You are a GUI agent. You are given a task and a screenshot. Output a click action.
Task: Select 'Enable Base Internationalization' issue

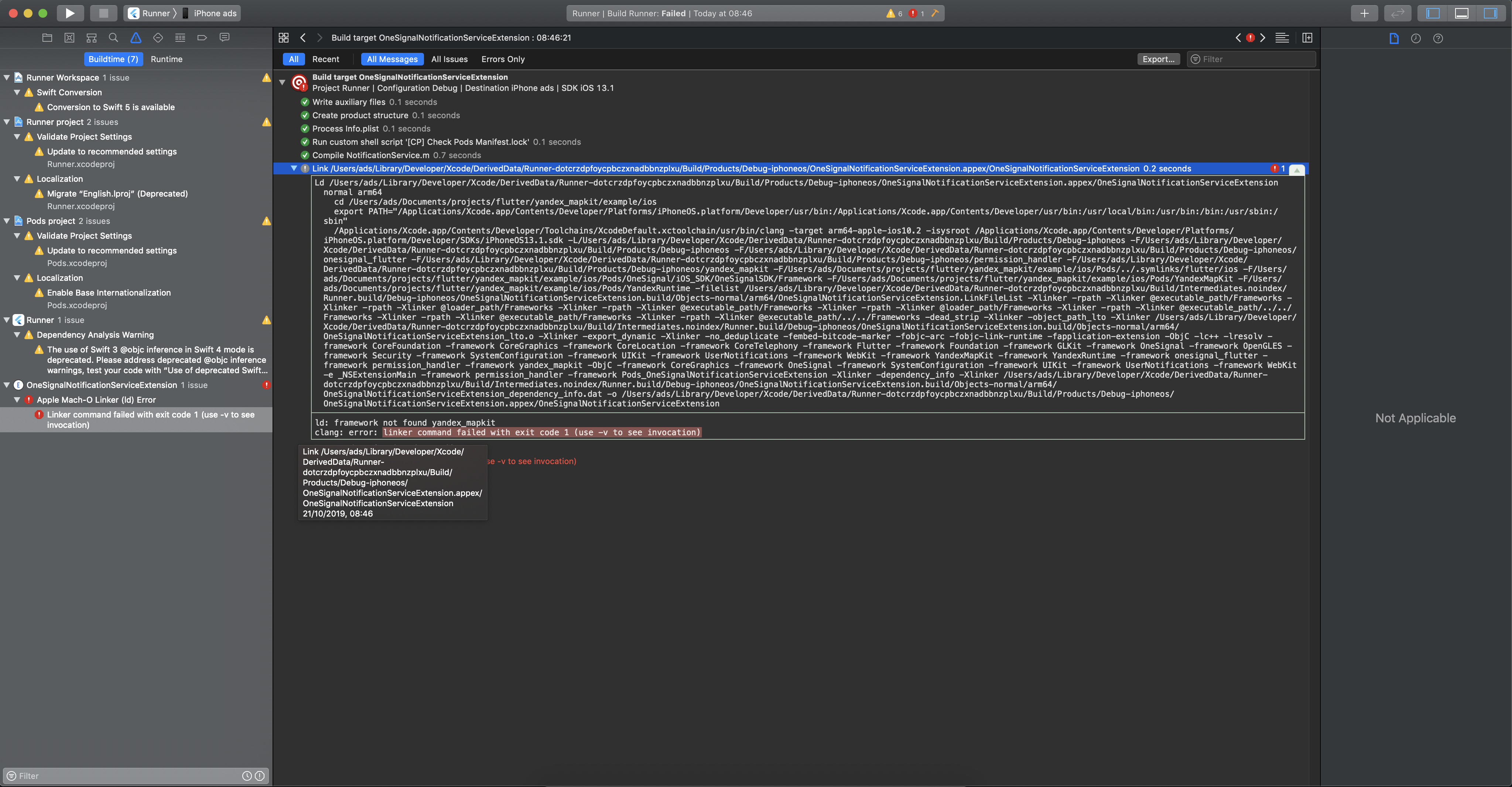pos(109,293)
